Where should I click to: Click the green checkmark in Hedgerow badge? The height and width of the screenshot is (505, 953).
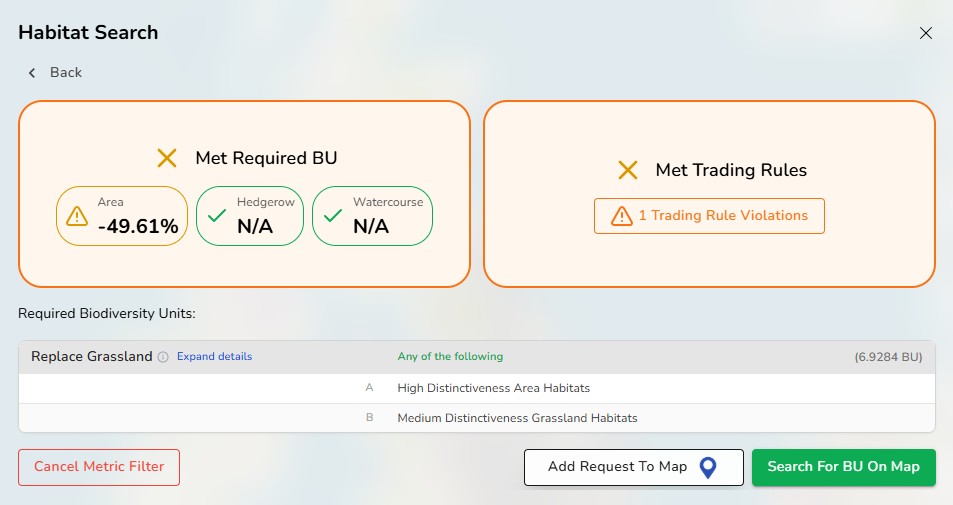pos(215,216)
